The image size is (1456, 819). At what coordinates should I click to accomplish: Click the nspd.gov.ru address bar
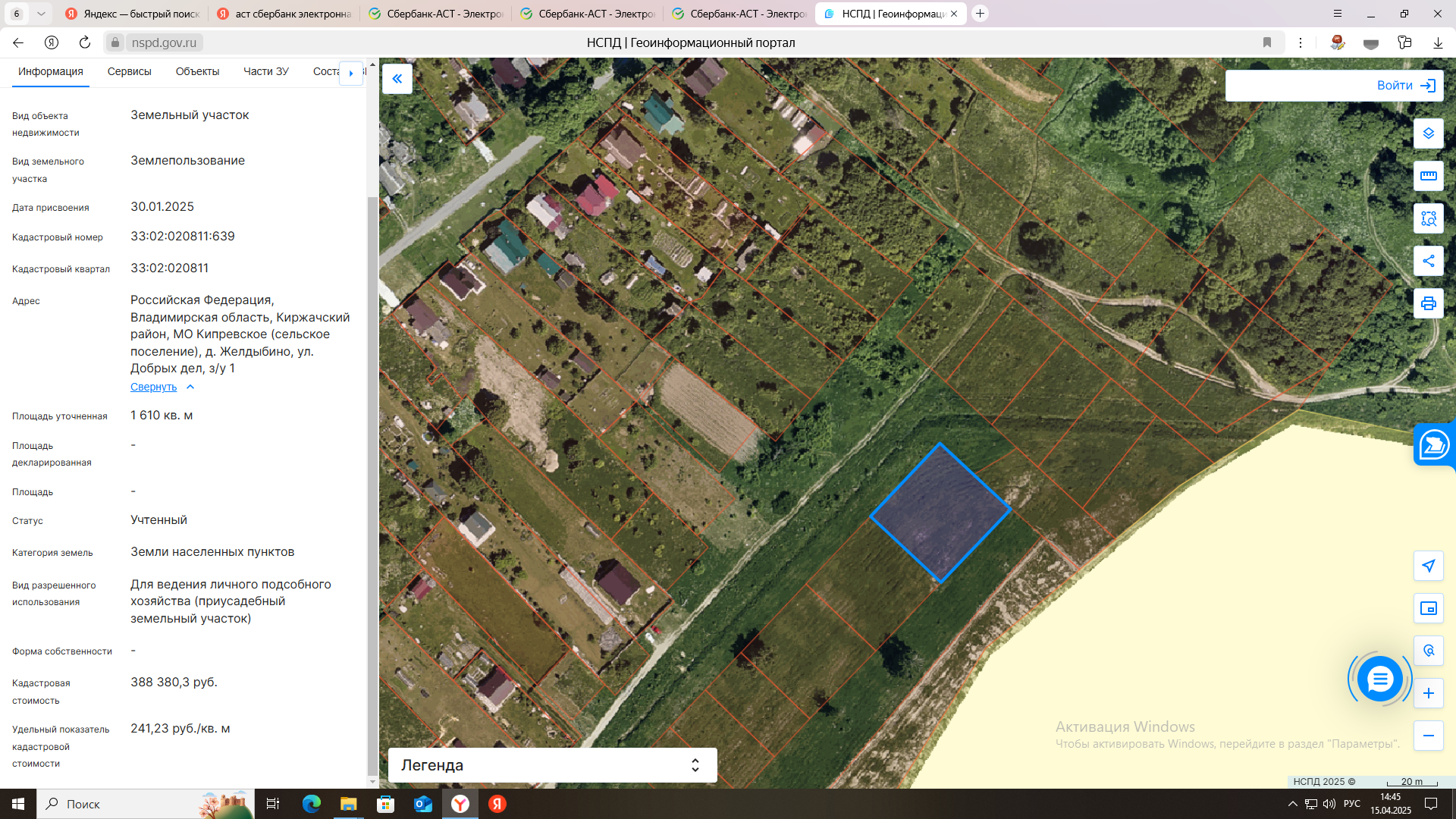tap(164, 42)
